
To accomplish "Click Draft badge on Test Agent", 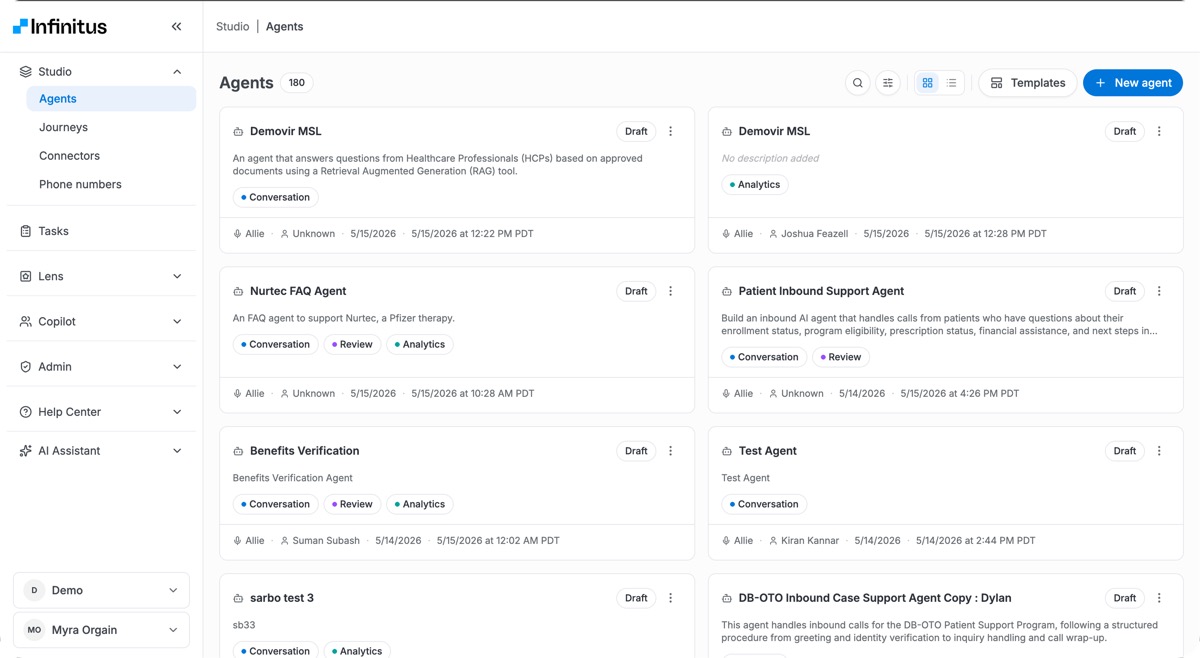I will (x=1125, y=451).
